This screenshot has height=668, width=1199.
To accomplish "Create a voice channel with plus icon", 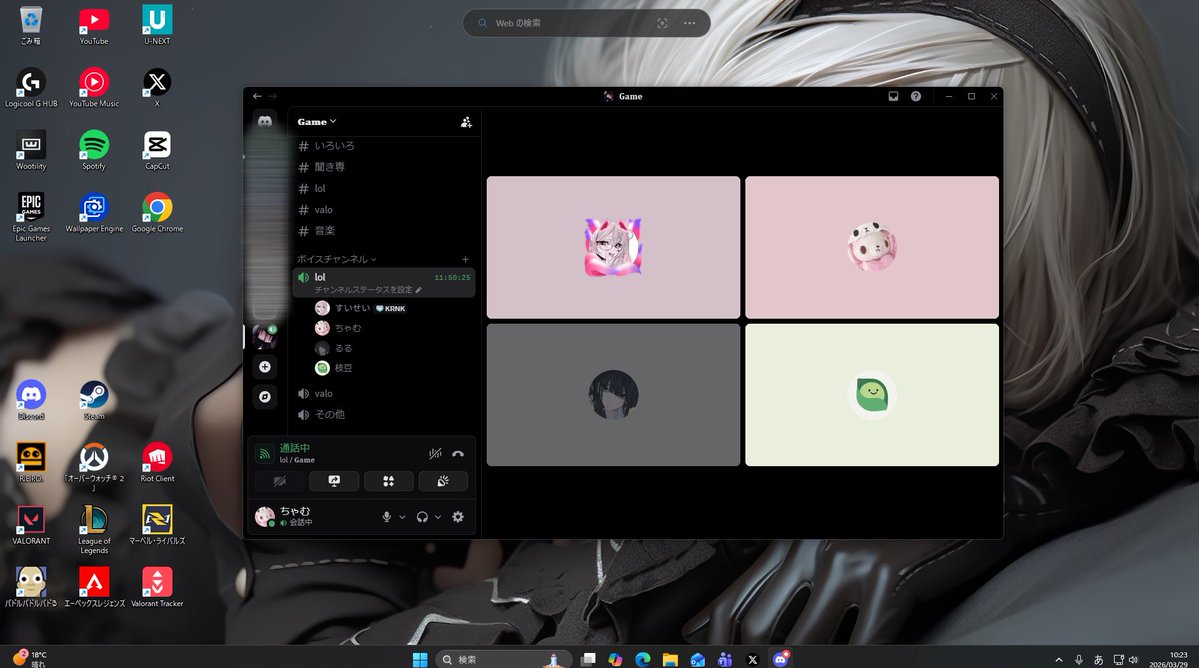I will coord(465,259).
